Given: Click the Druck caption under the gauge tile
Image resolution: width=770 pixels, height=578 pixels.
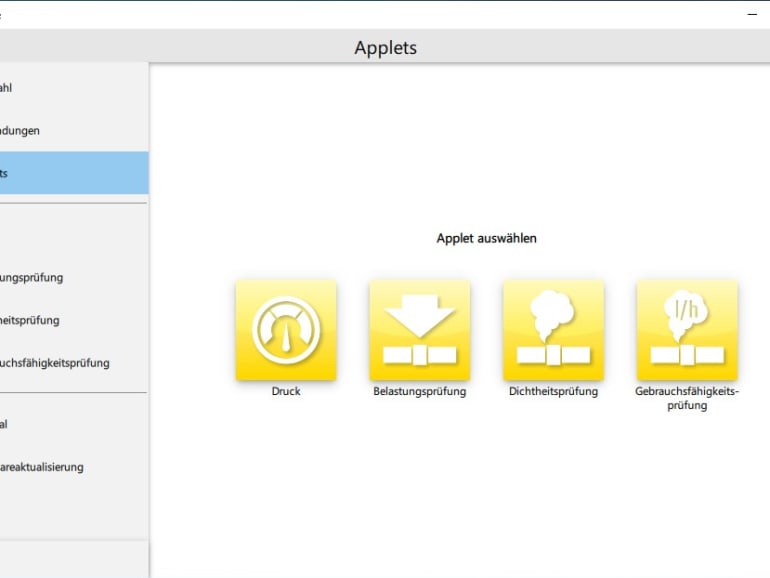Looking at the screenshot, I should [286, 392].
